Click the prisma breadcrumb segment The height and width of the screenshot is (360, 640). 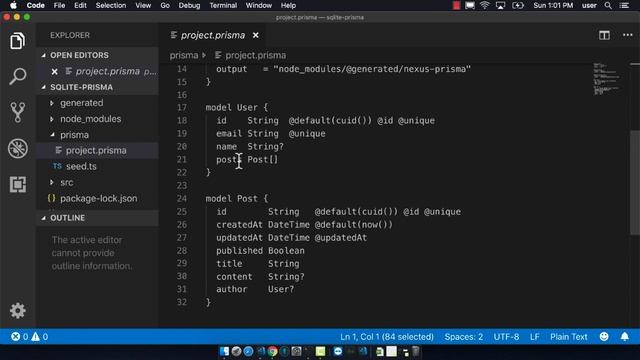click(x=184, y=55)
